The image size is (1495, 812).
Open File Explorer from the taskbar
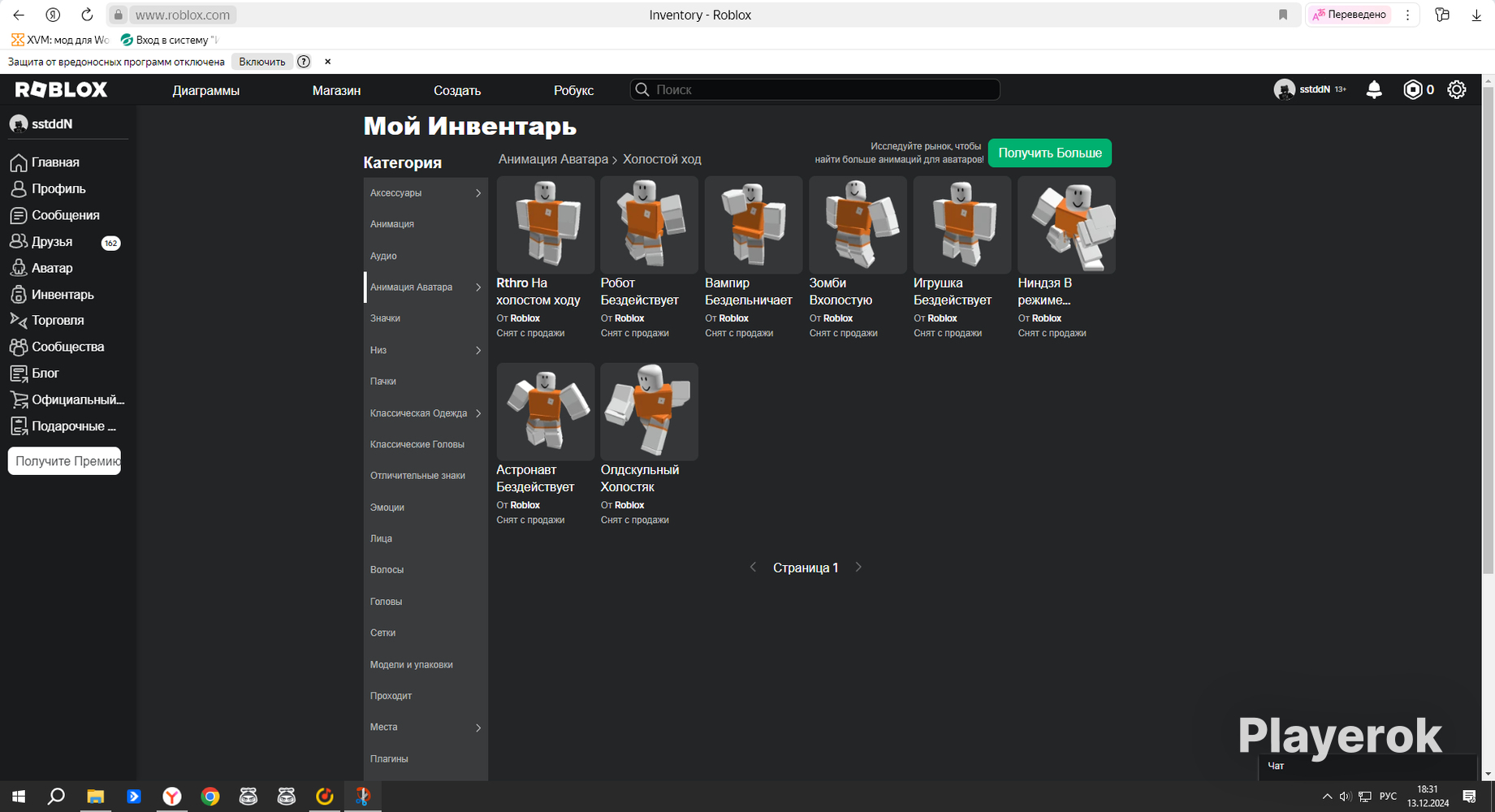(x=95, y=797)
